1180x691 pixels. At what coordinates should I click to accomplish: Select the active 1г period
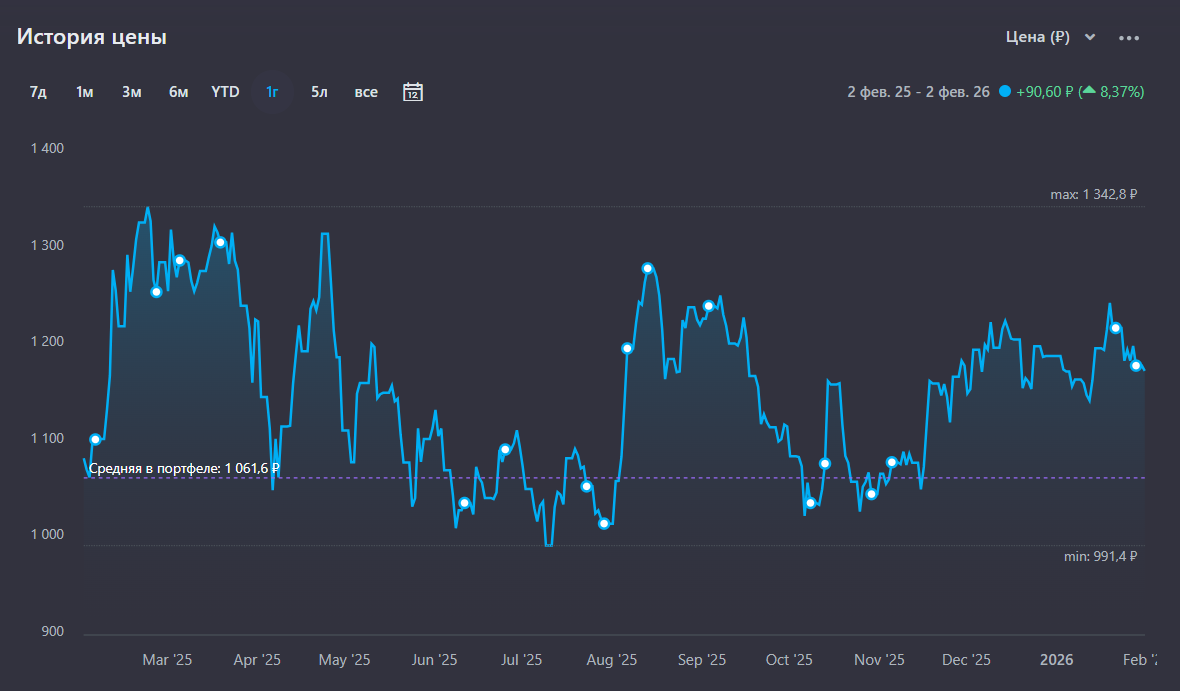click(x=272, y=92)
